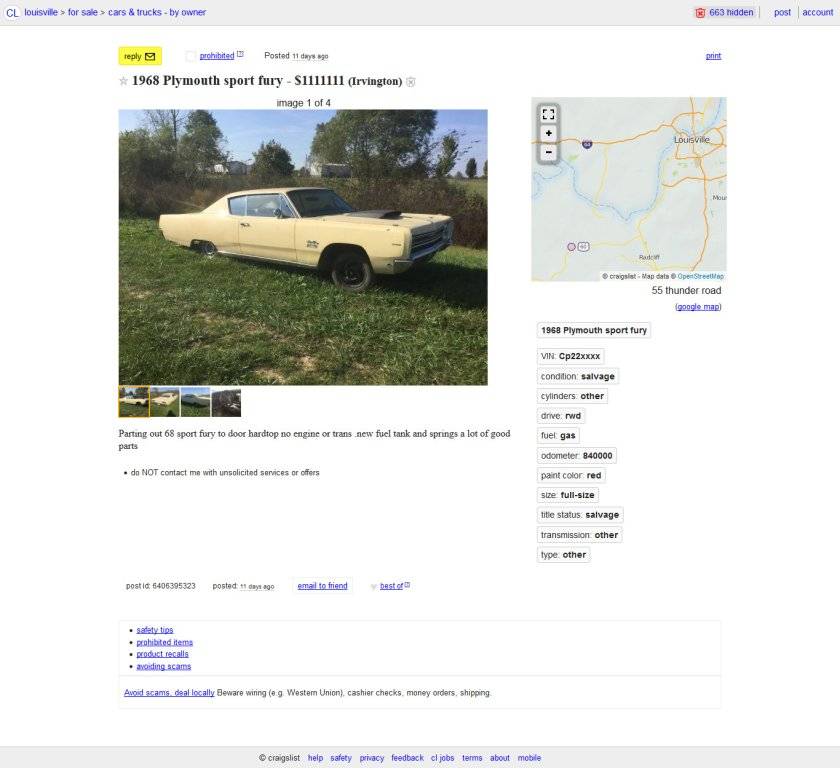The image size is (840, 768).
Task: View the fourth thumbnail image
Action: pos(226,402)
